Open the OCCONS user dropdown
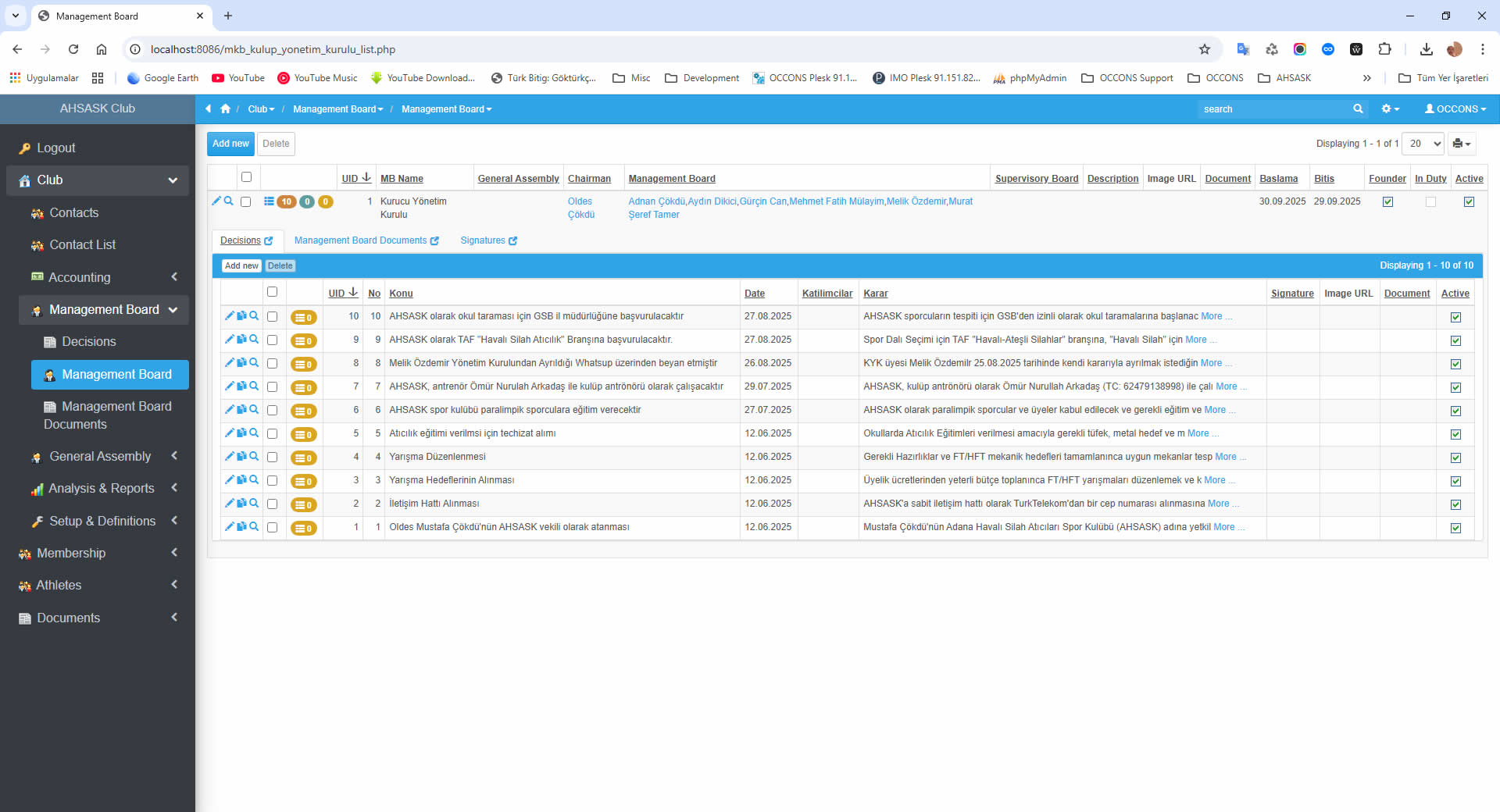1500x812 pixels. (1455, 109)
